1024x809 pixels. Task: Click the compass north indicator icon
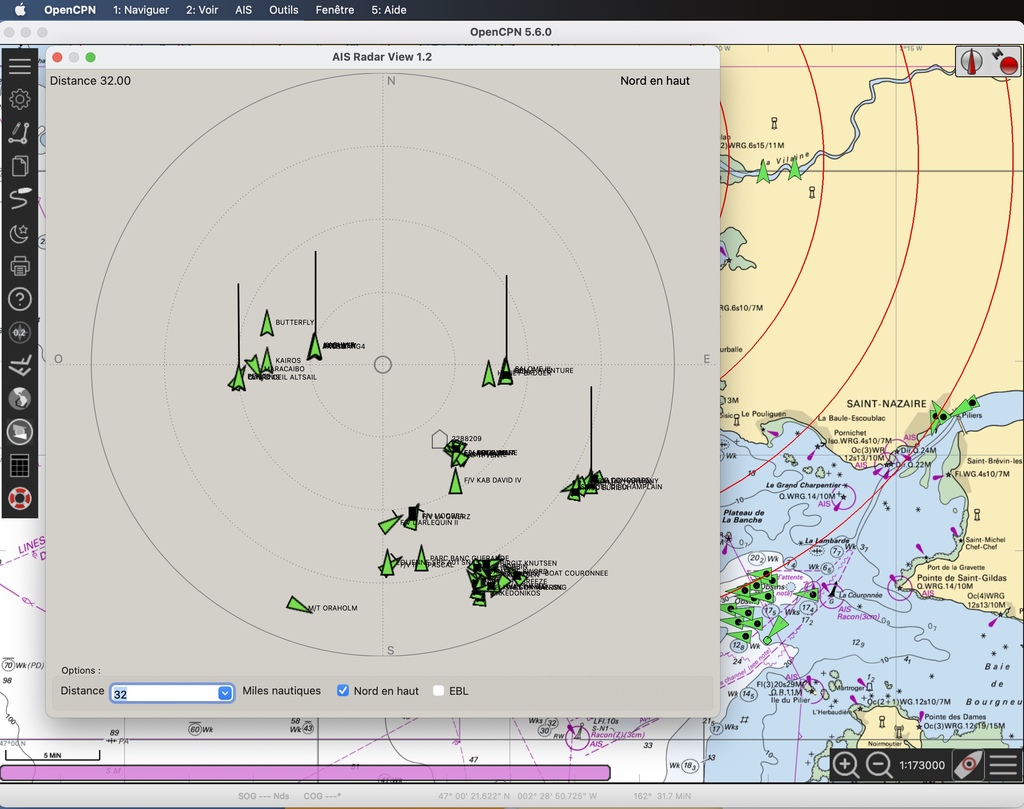[x=972, y=61]
